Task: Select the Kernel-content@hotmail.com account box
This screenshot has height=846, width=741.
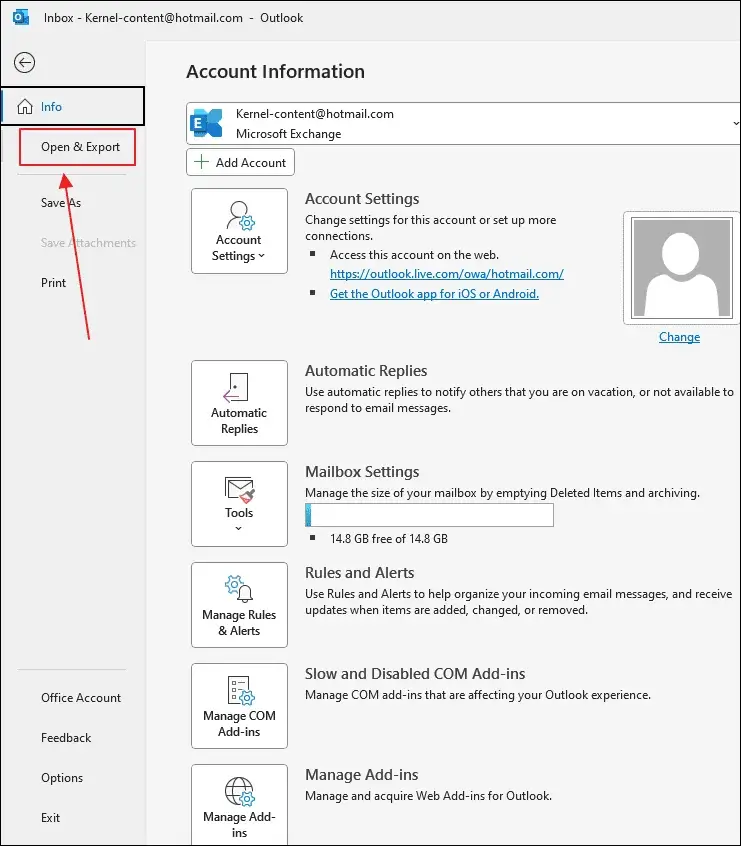Action: [463, 124]
